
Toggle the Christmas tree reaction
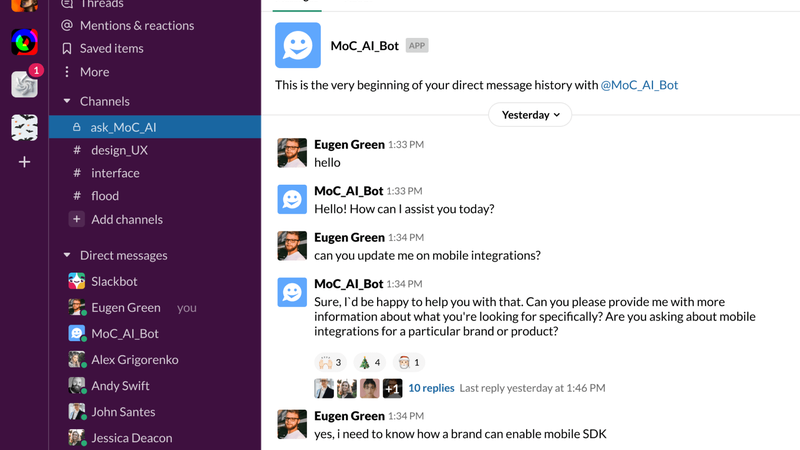(x=370, y=362)
